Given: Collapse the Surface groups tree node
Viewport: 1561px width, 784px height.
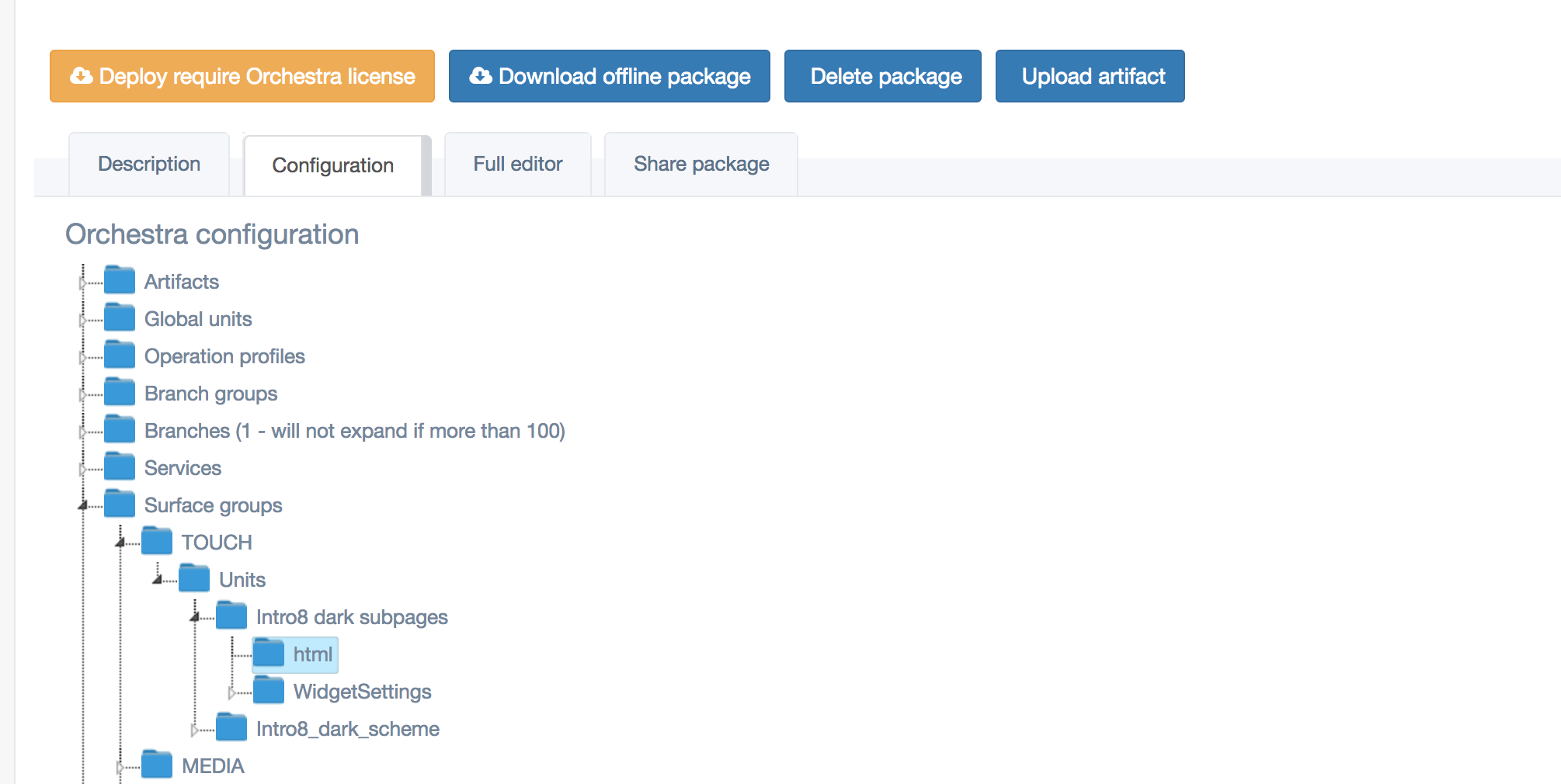Looking at the screenshot, I should pos(82,506).
